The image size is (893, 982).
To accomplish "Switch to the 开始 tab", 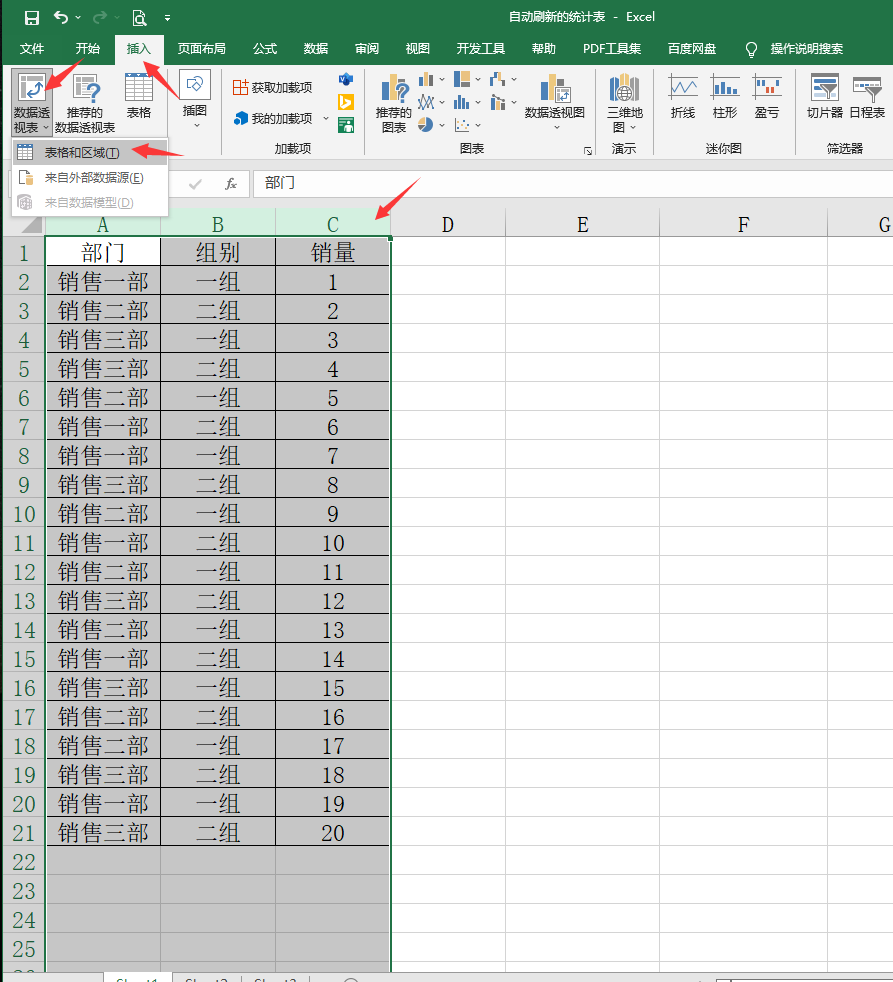I will coord(88,49).
